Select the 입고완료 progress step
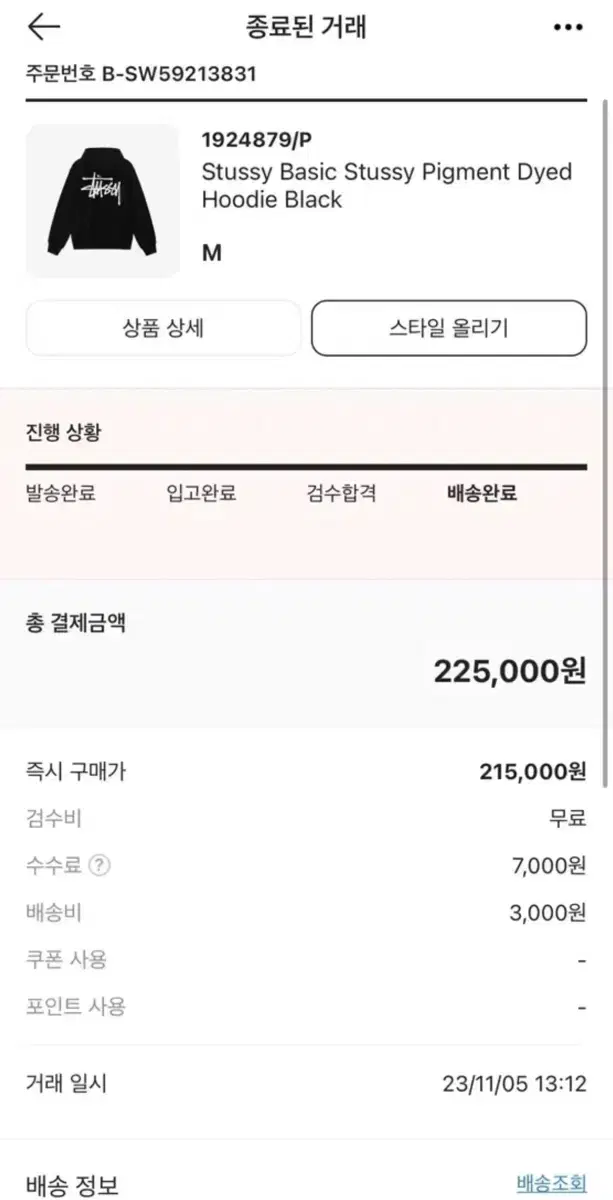This screenshot has height=1200, width=613. (x=201, y=493)
